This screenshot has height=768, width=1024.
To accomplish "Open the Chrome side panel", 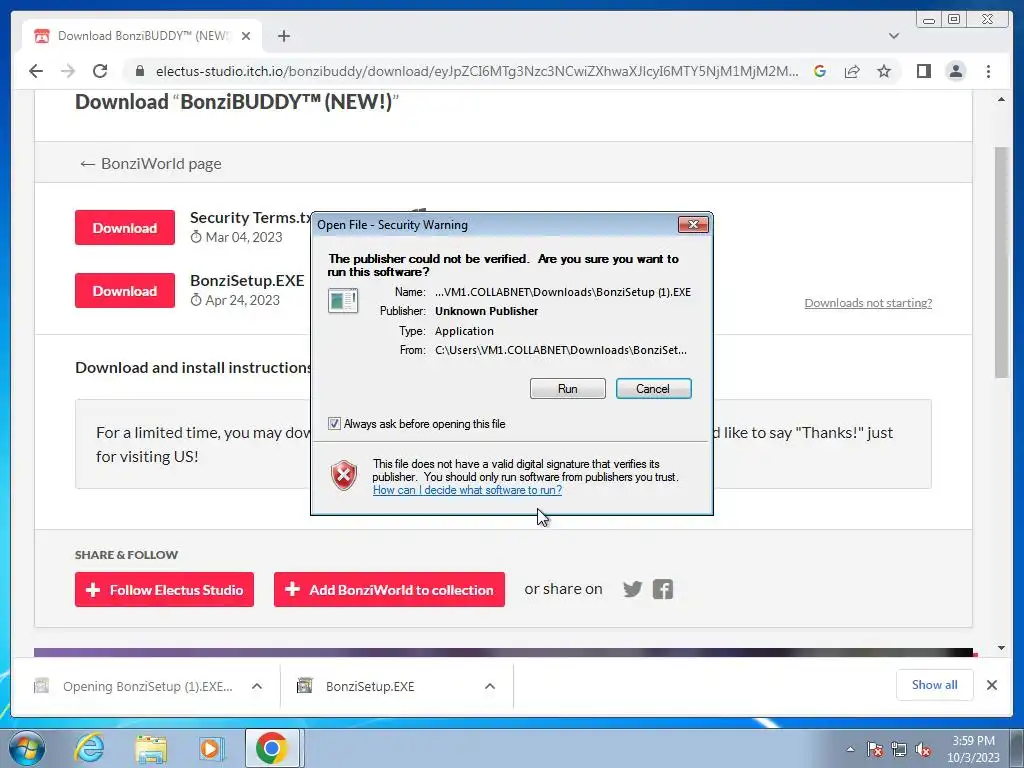I will click(x=923, y=71).
